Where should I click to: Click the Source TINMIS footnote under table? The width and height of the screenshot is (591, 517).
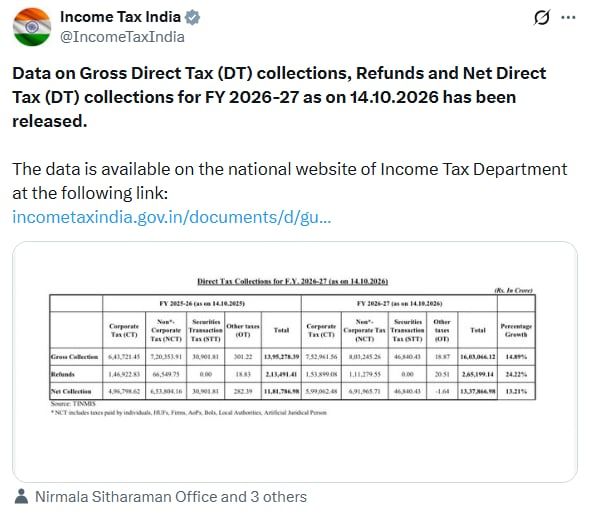[73, 404]
